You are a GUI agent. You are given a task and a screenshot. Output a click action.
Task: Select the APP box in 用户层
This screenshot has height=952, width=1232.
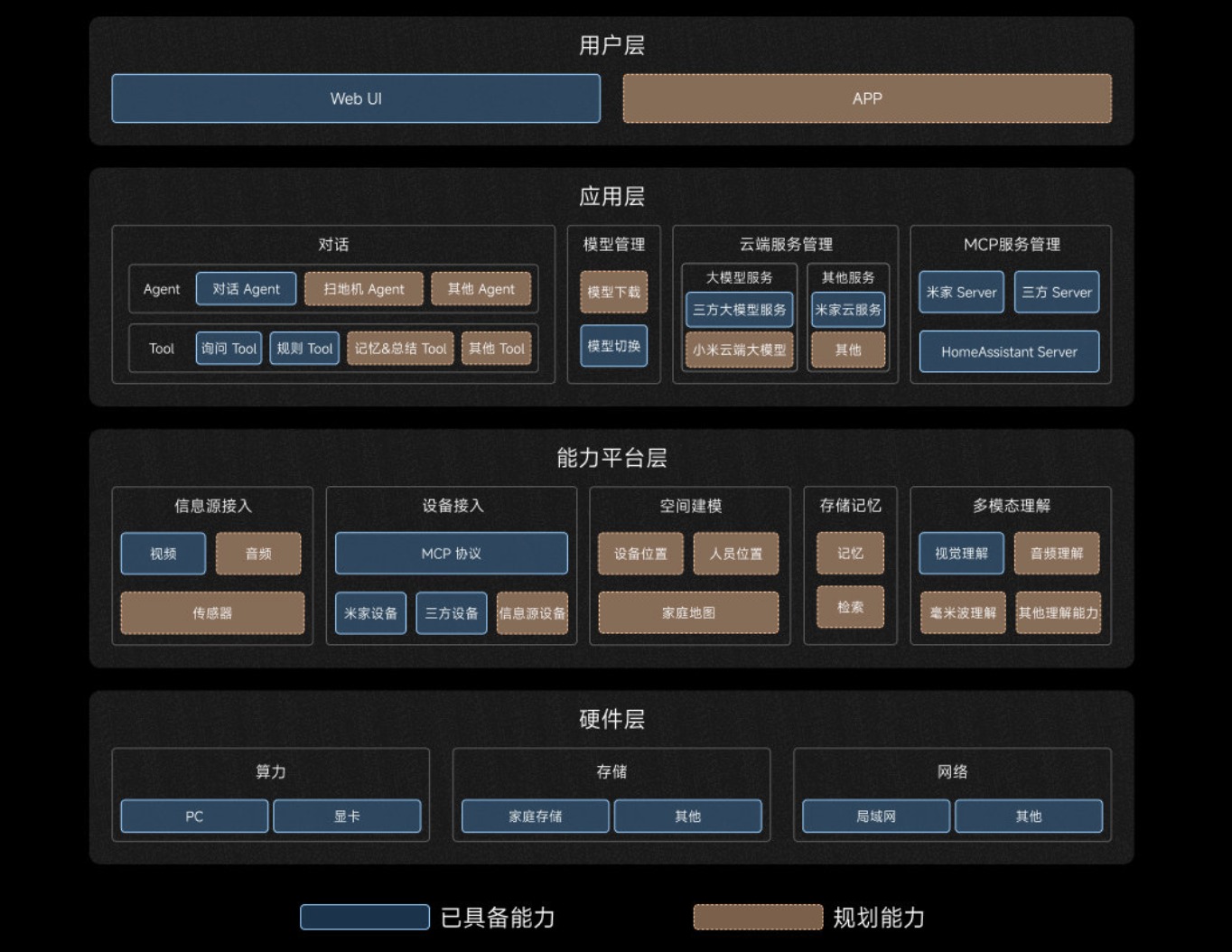(867, 98)
